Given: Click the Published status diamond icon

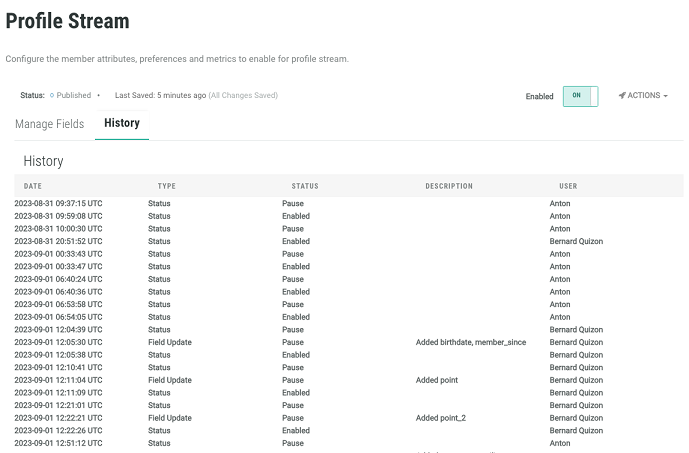Looking at the screenshot, I should pos(52,96).
